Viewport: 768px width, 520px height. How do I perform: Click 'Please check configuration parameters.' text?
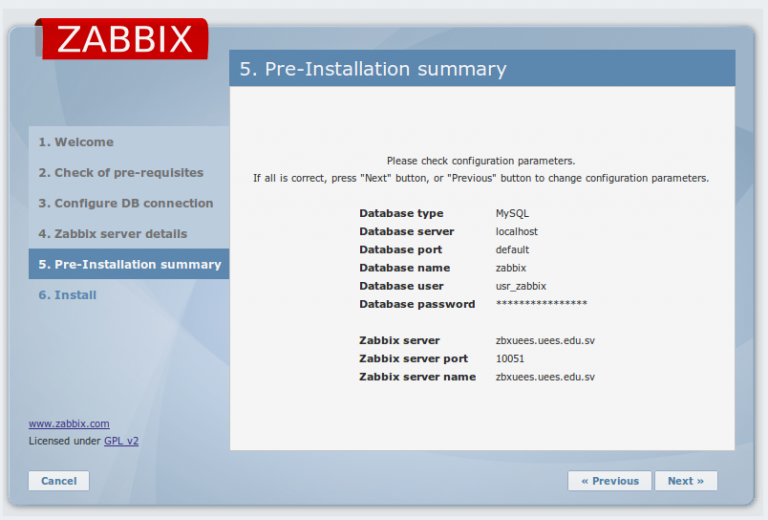pyautogui.click(x=481, y=161)
